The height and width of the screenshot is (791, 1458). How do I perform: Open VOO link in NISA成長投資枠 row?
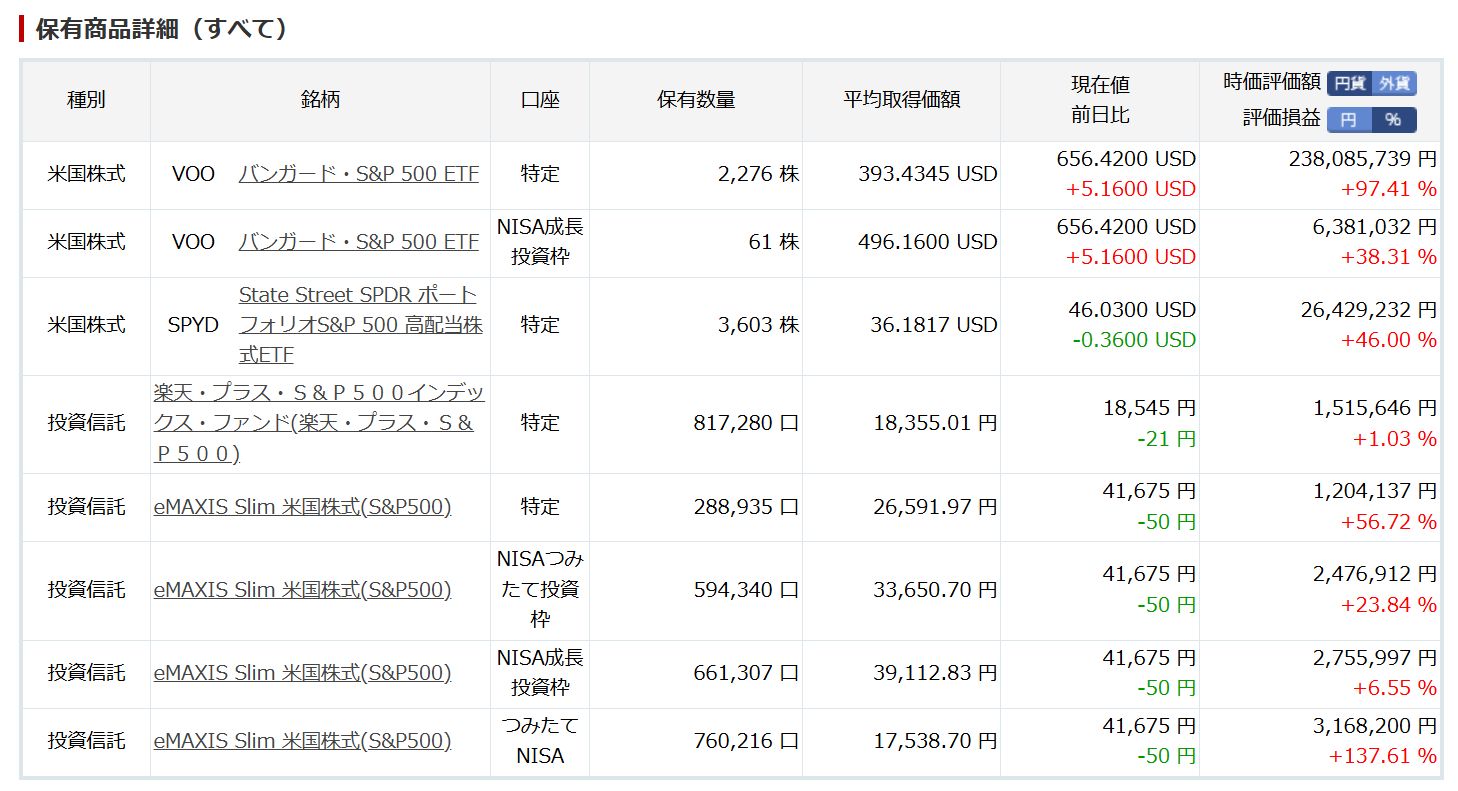(358, 242)
